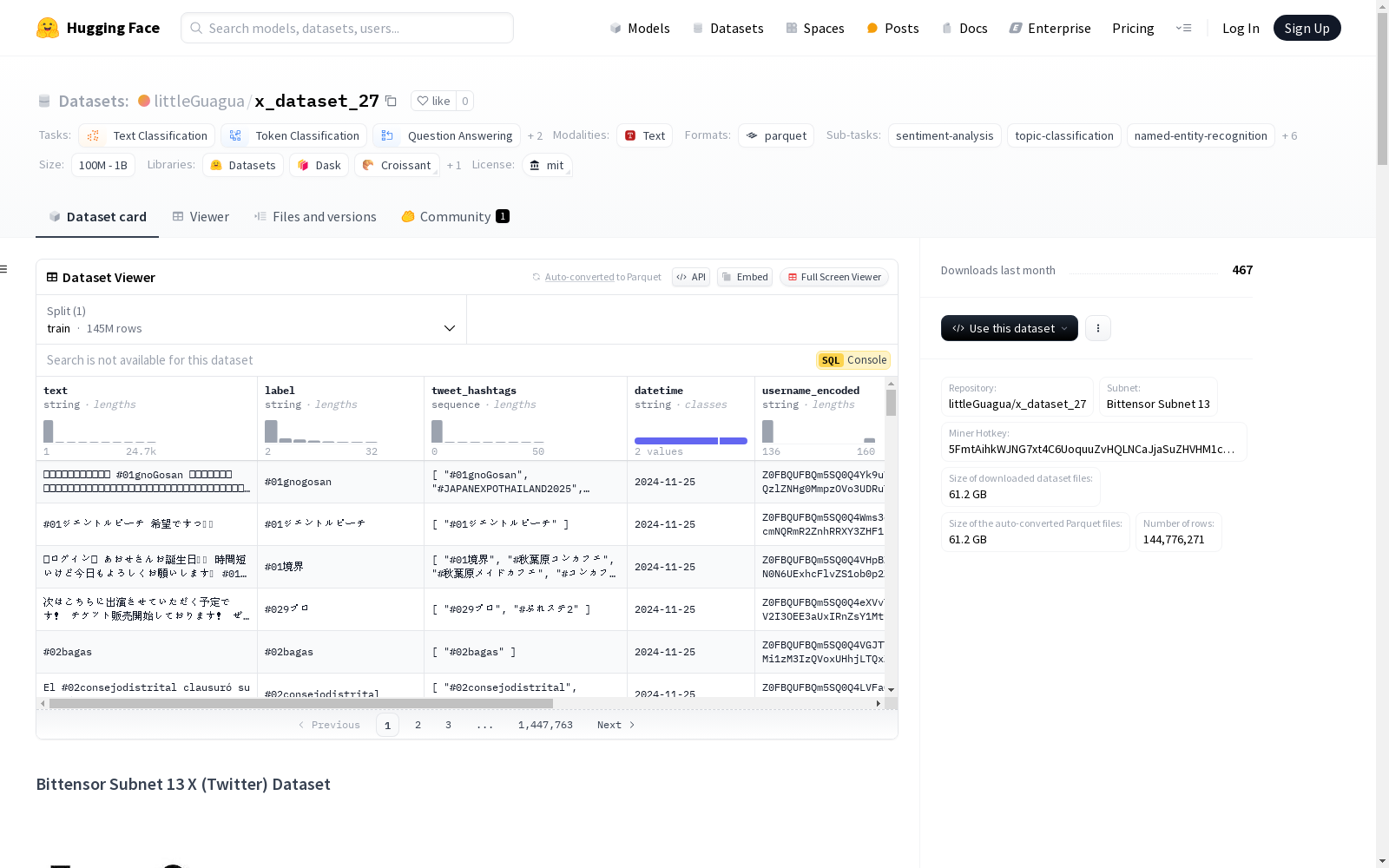
Task: Click the Text Classification task icon
Action: (94, 135)
